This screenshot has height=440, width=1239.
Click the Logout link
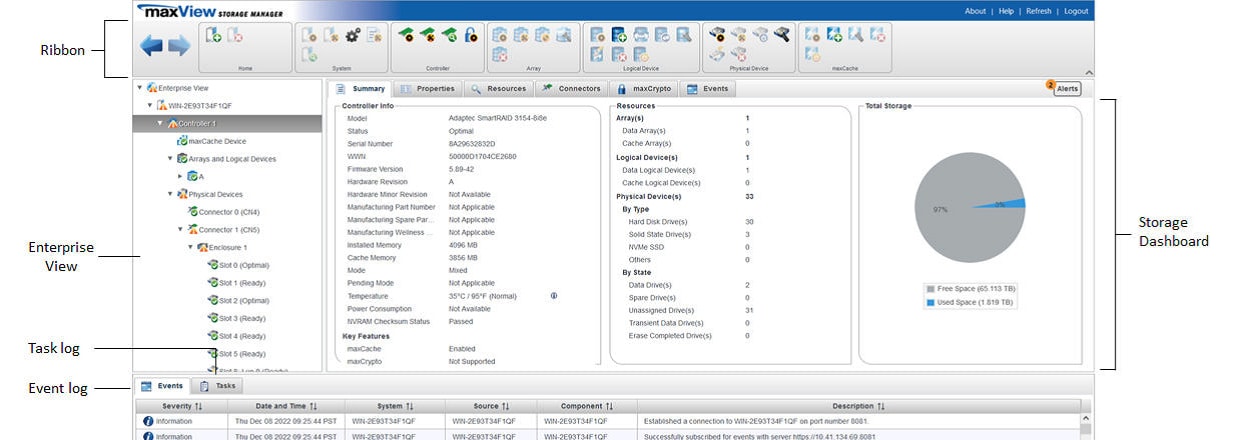click(x=1076, y=11)
